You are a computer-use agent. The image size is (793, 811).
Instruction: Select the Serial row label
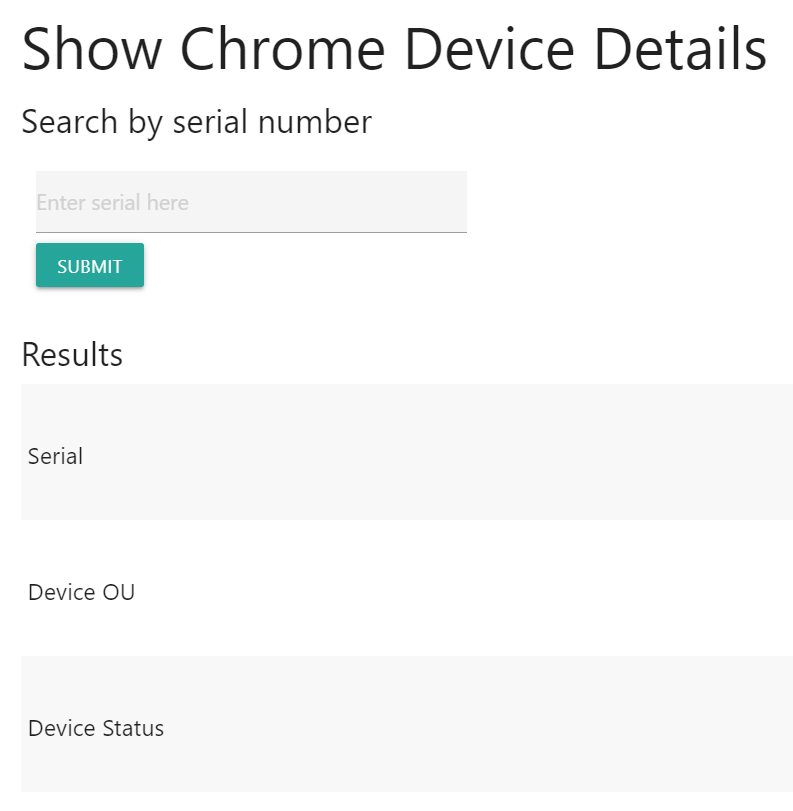[x=55, y=456]
